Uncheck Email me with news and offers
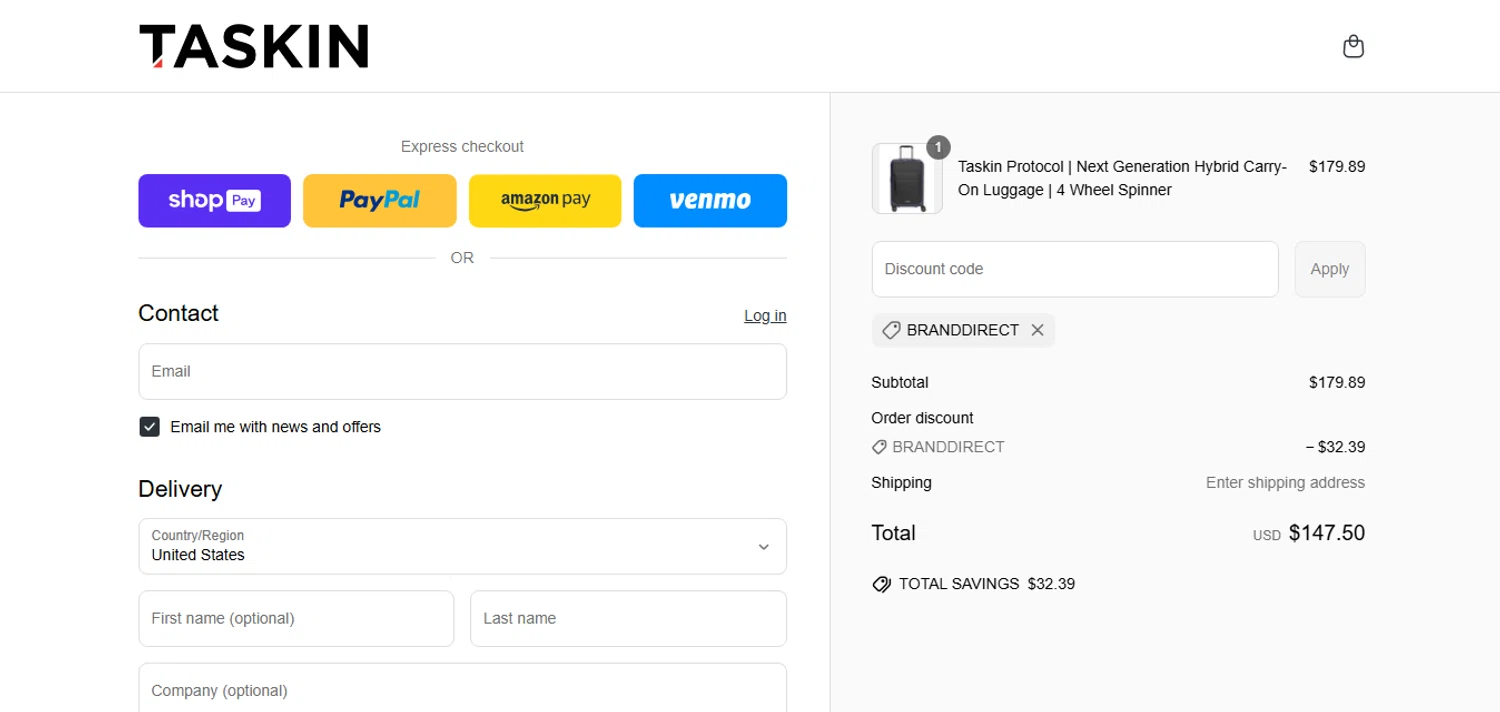The width and height of the screenshot is (1500, 712). pos(149,427)
